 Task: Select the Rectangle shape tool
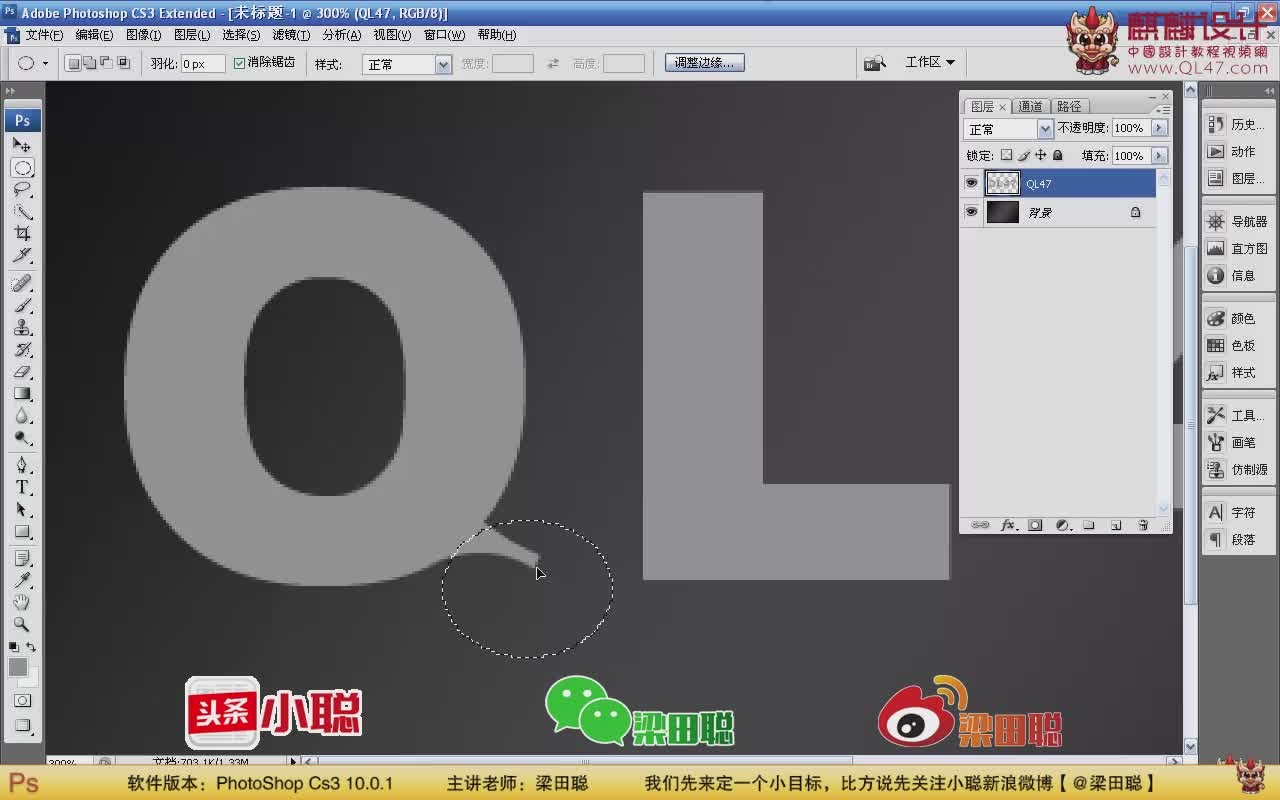click(x=22, y=531)
